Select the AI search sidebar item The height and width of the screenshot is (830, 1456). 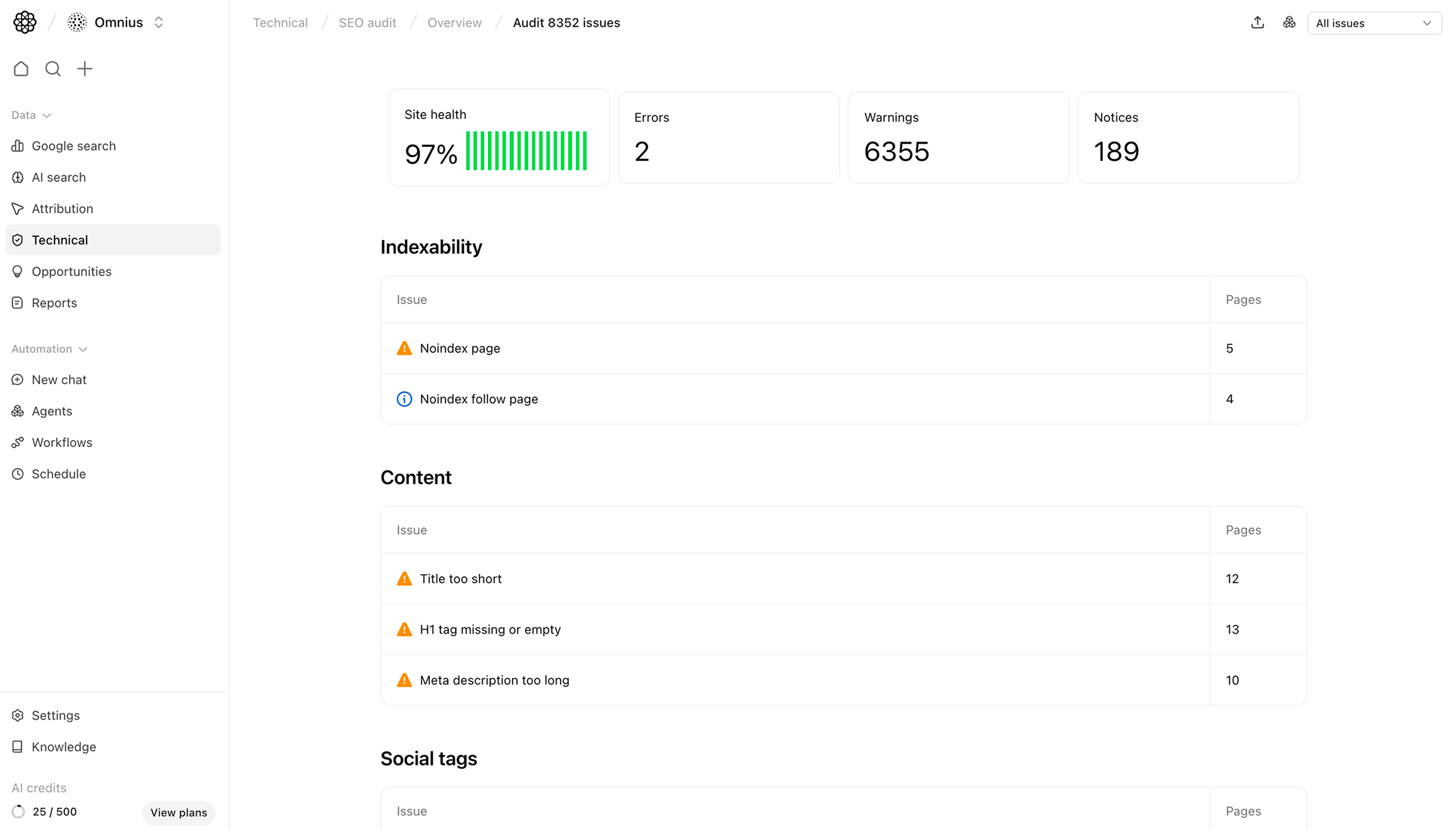point(59,177)
